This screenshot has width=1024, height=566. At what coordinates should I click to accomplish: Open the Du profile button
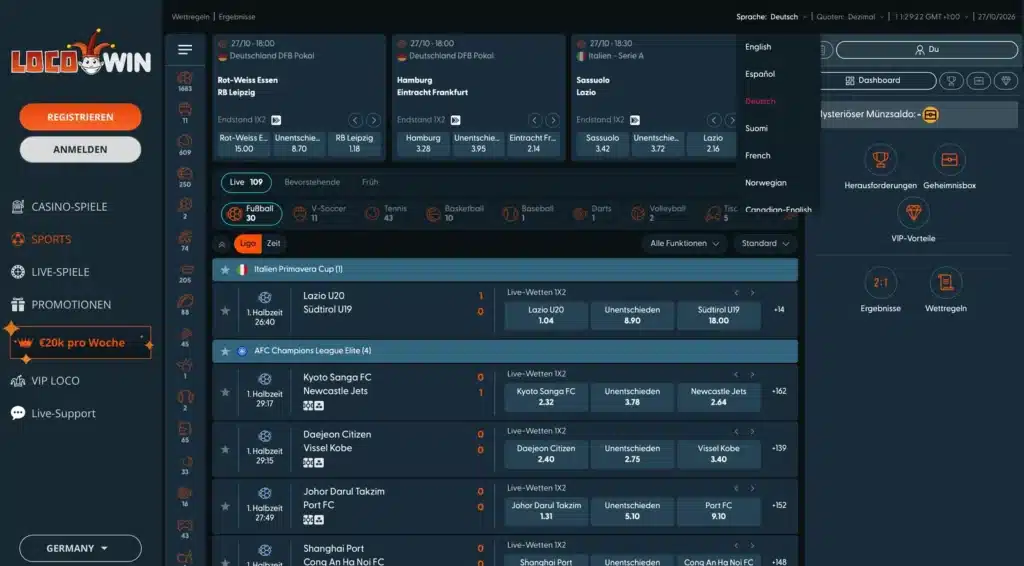point(927,50)
